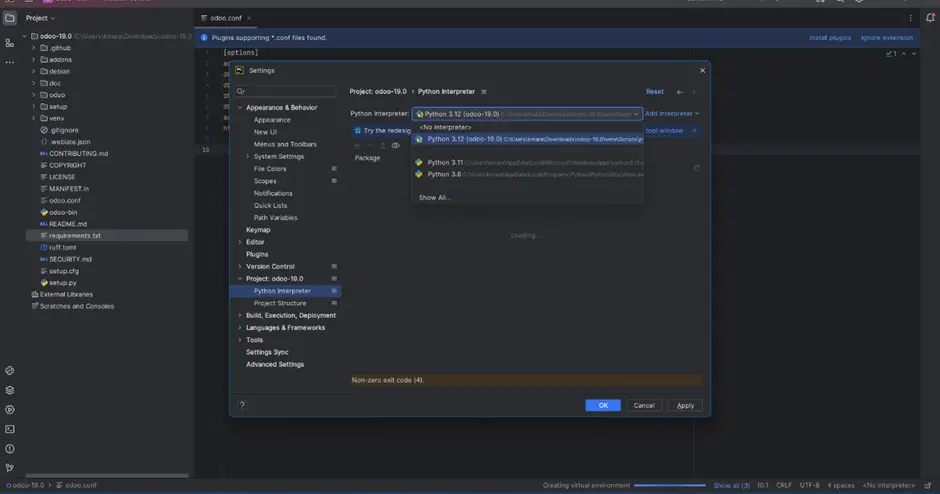Open the Structure tool window icon
Screen dimensions: 940x494
pyautogui.click(x=10, y=43)
